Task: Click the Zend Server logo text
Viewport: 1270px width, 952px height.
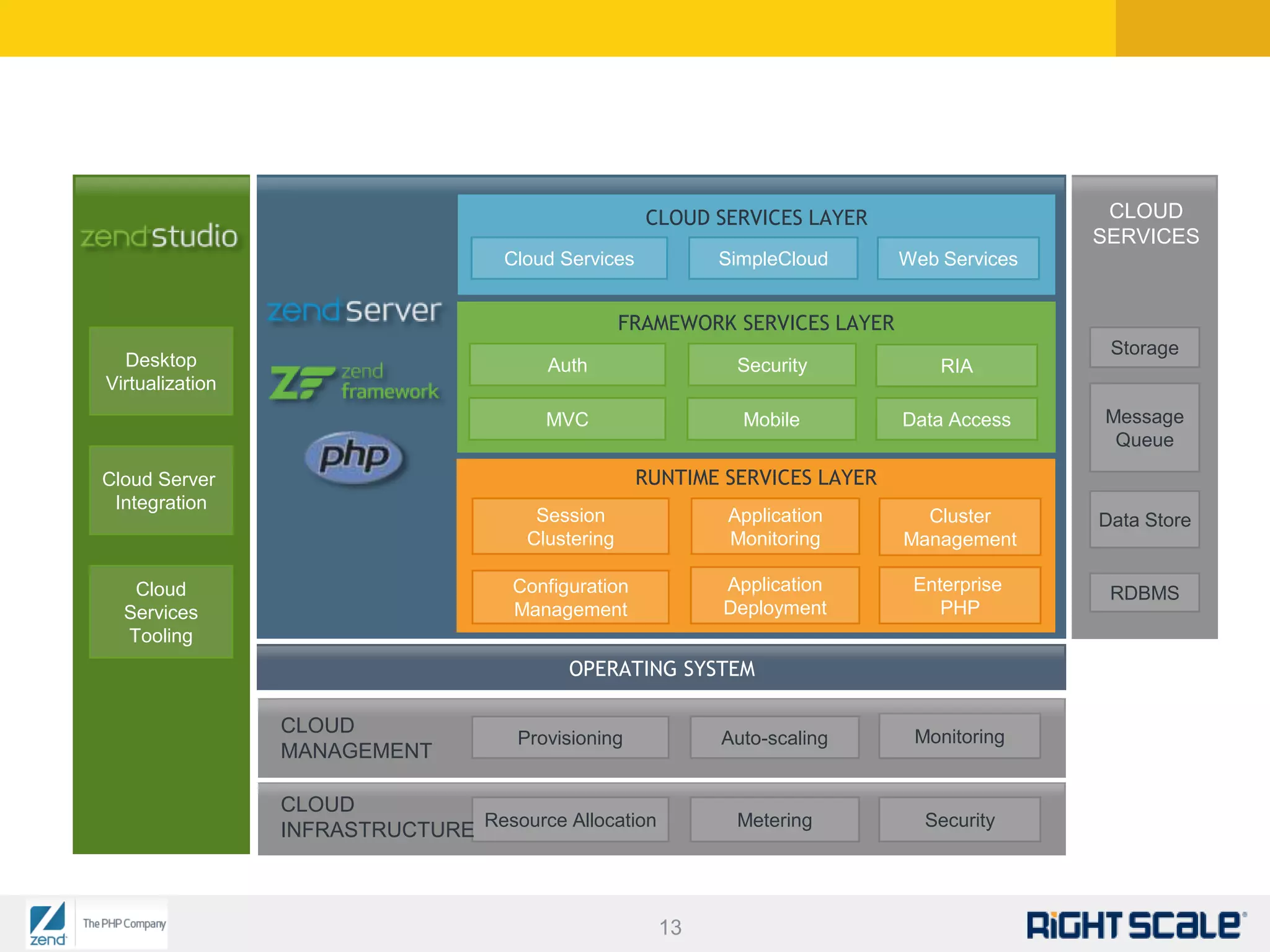Action: coord(354,310)
